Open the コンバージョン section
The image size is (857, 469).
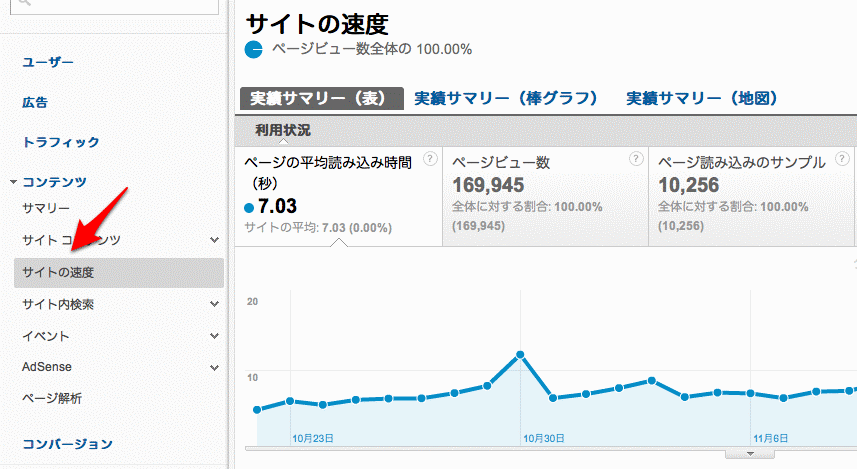point(67,444)
